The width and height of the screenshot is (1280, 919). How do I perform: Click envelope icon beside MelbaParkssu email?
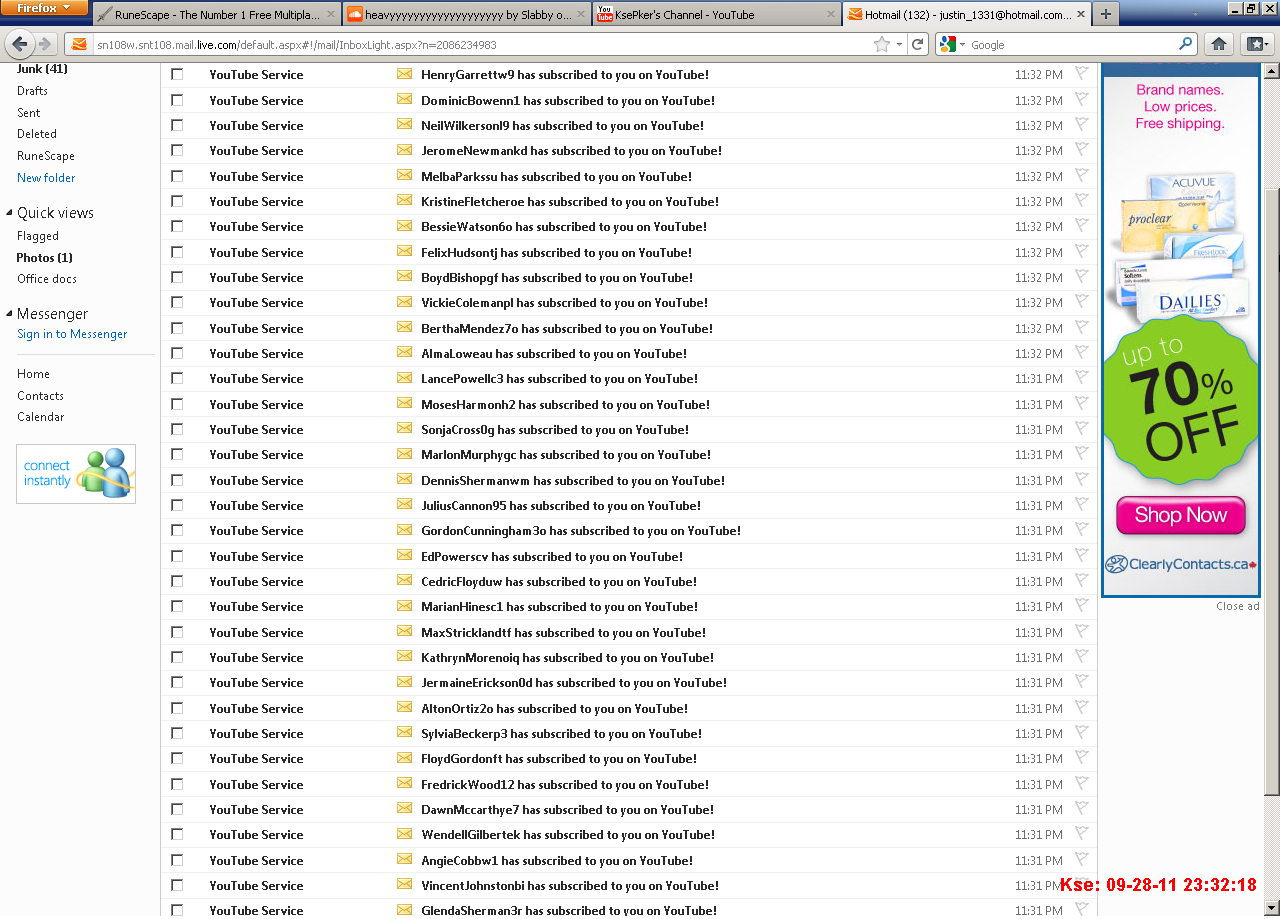(x=404, y=175)
